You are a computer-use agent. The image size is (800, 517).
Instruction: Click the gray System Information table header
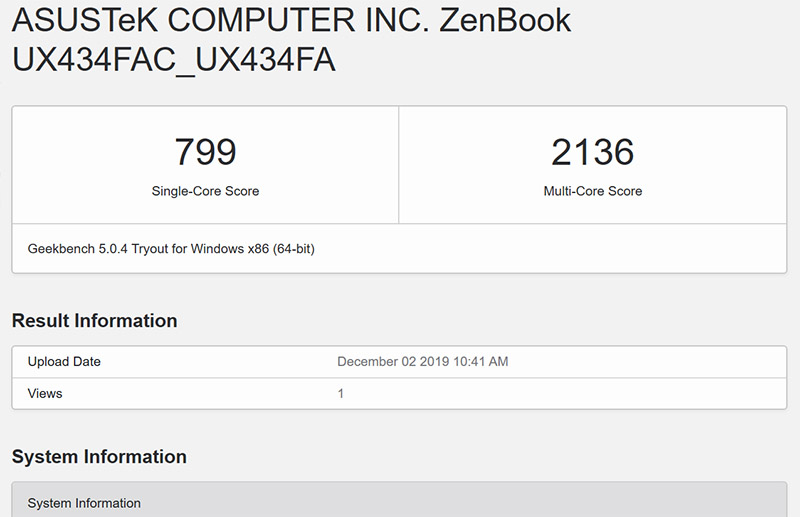tap(84, 503)
